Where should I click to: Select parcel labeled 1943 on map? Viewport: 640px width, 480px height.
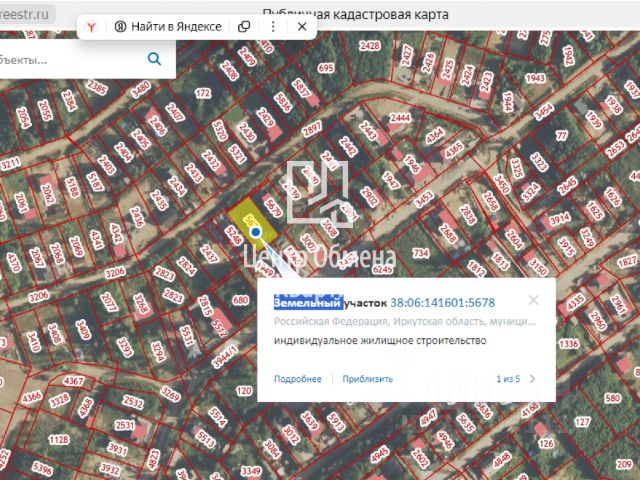[x=535, y=78]
